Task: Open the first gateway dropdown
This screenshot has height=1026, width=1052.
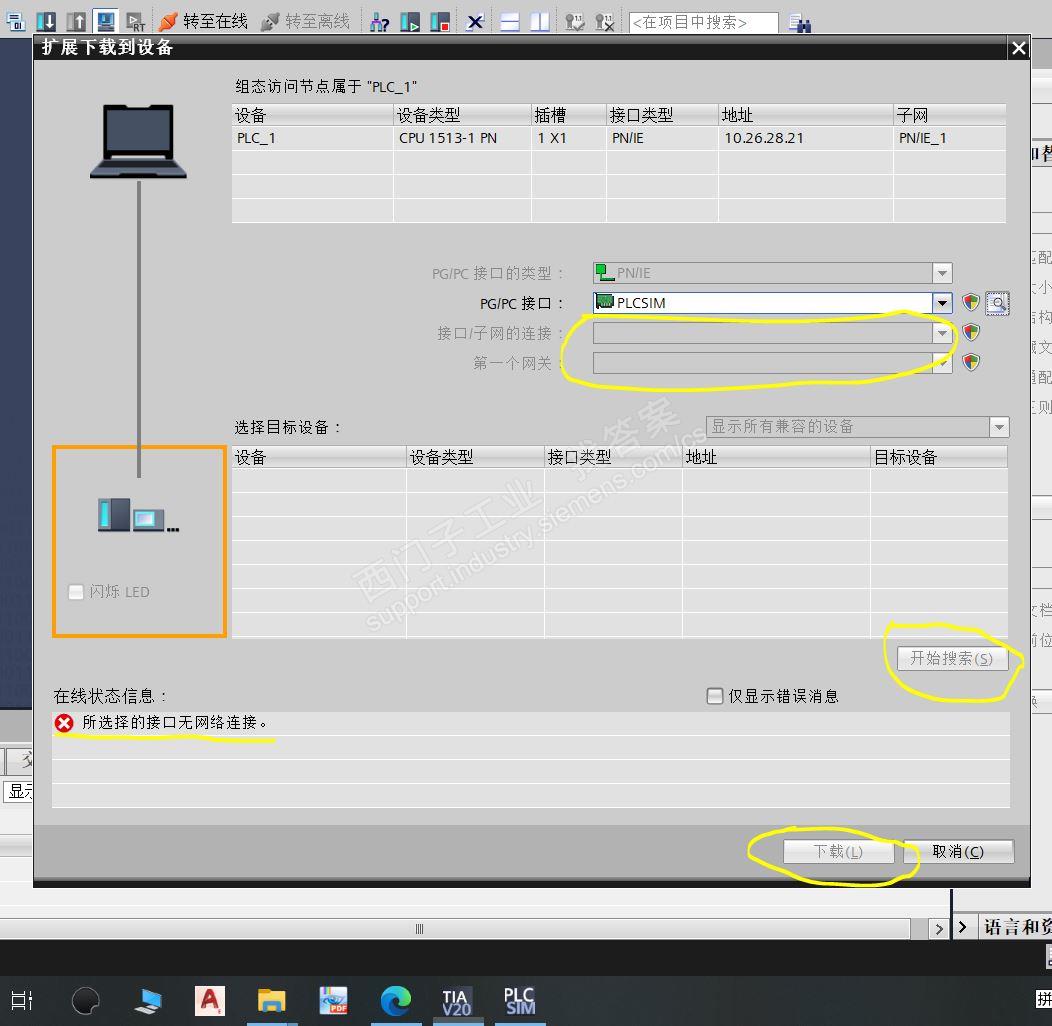Action: pos(942,364)
